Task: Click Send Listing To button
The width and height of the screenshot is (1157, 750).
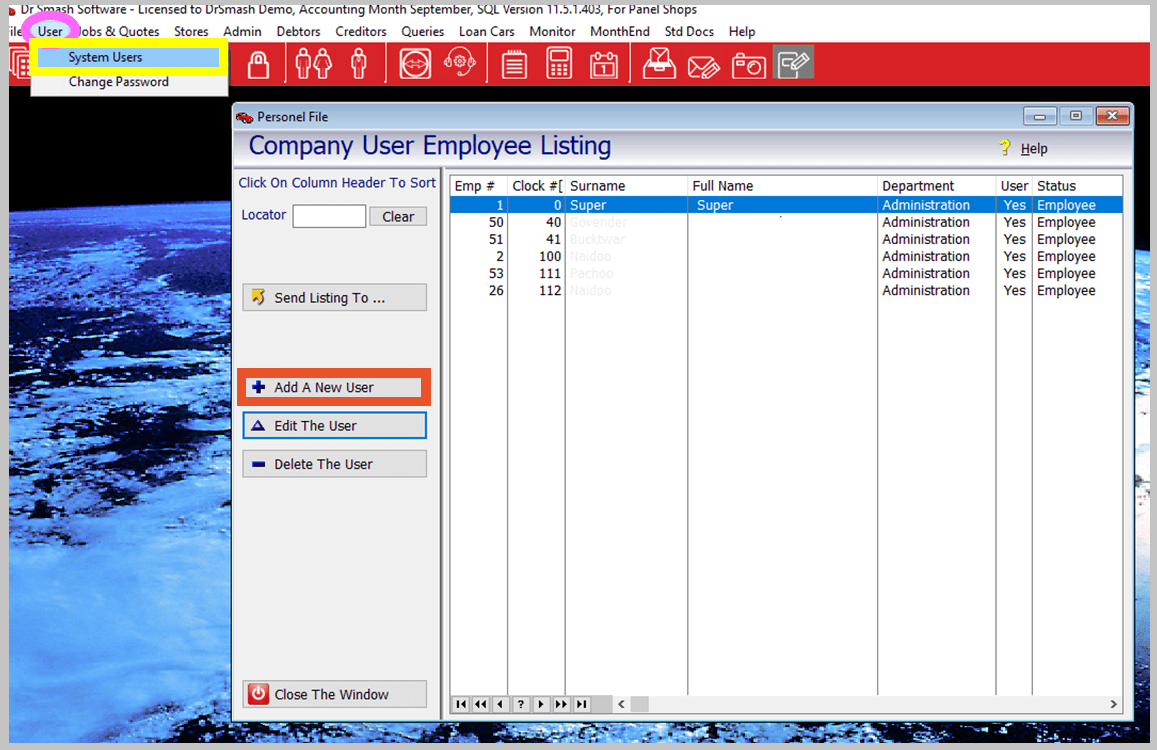Action: pyautogui.click(x=334, y=297)
